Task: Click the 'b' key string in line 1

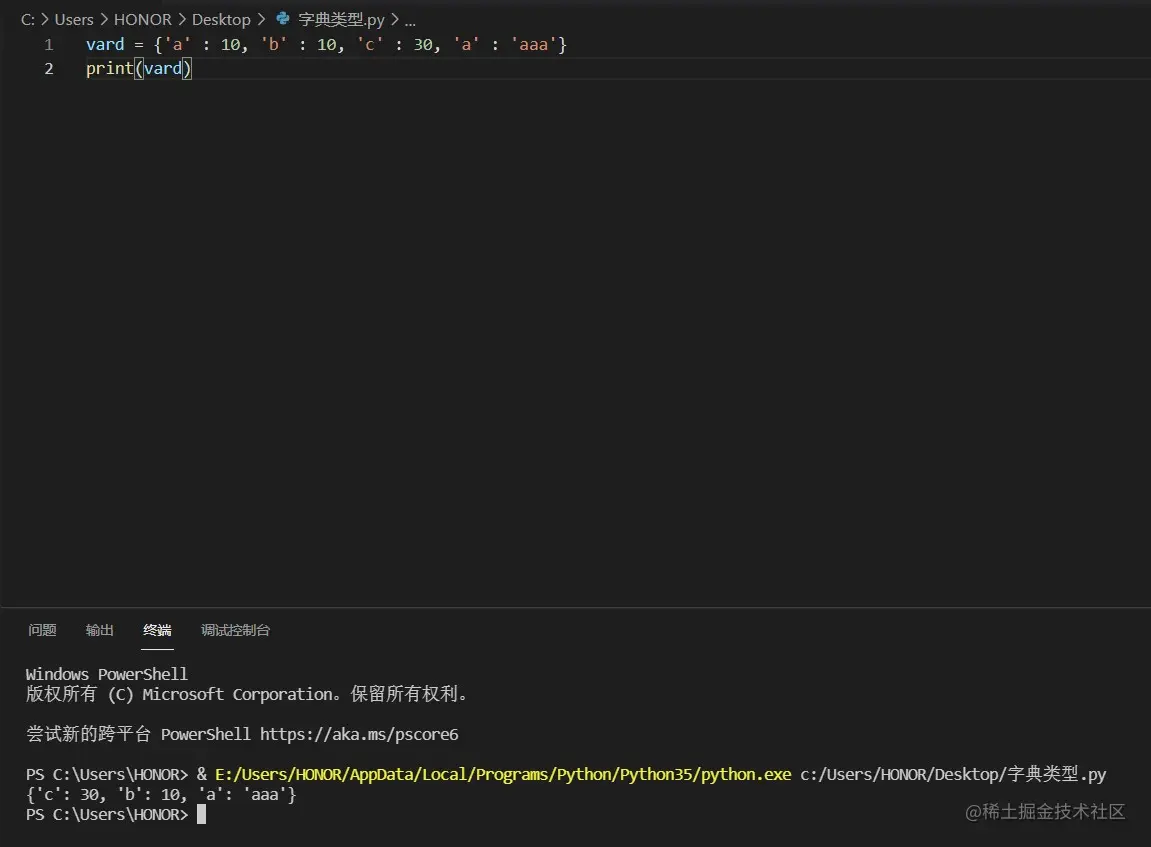Action: (274, 45)
